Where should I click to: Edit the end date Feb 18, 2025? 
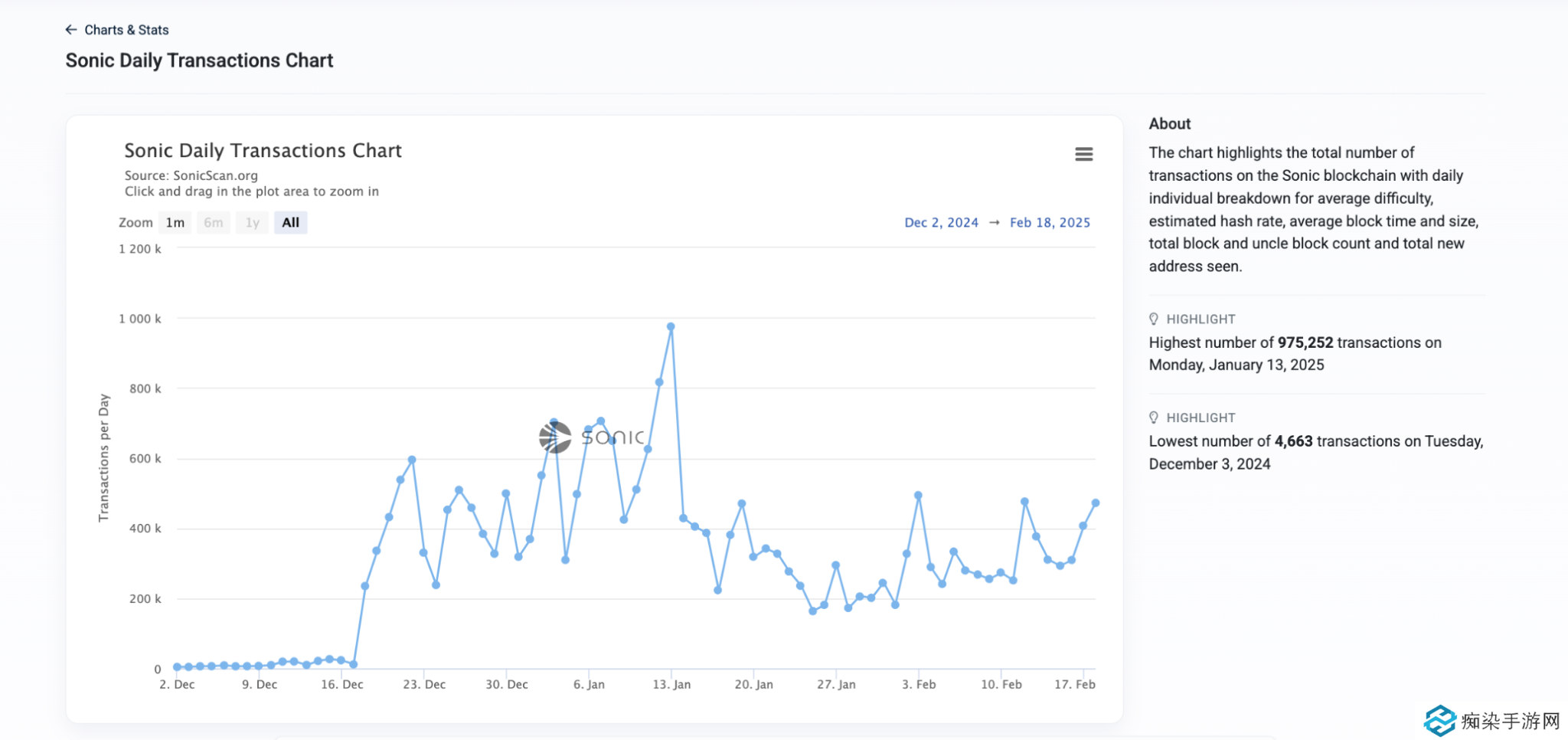tap(1050, 223)
